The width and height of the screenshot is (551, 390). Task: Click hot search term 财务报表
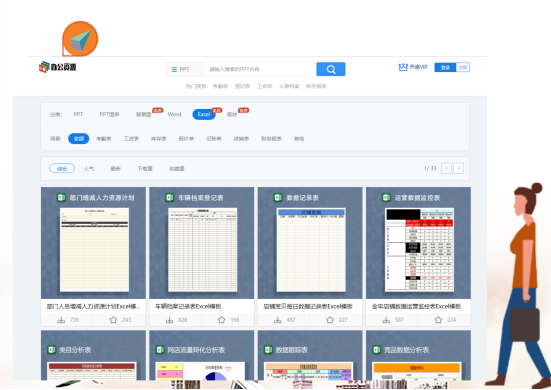(316, 86)
